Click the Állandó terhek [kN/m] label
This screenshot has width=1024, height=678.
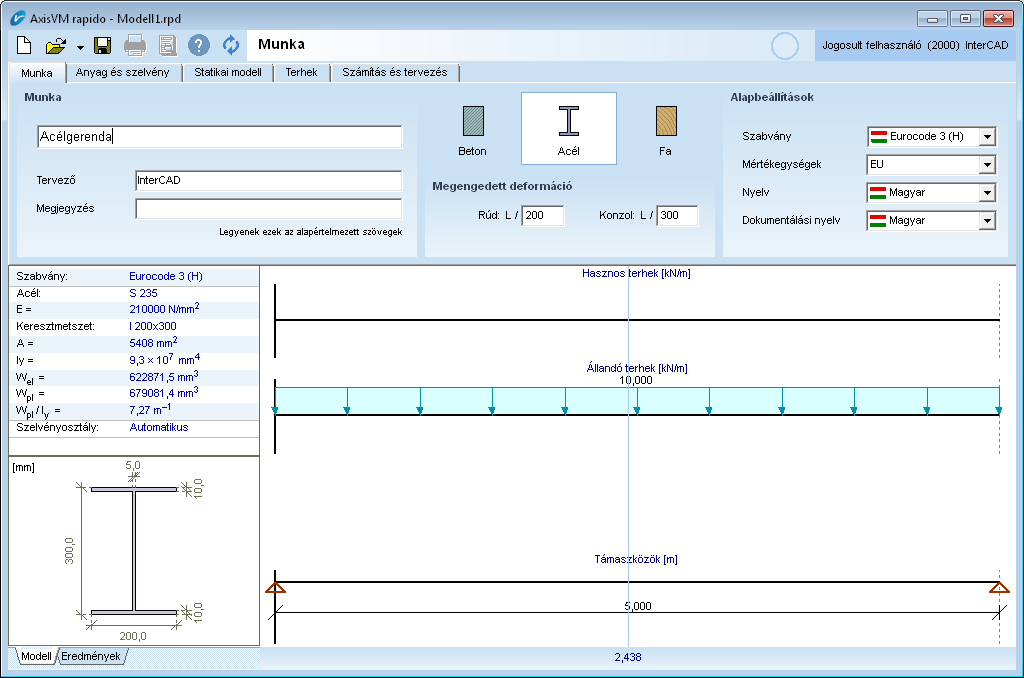pyautogui.click(x=637, y=368)
